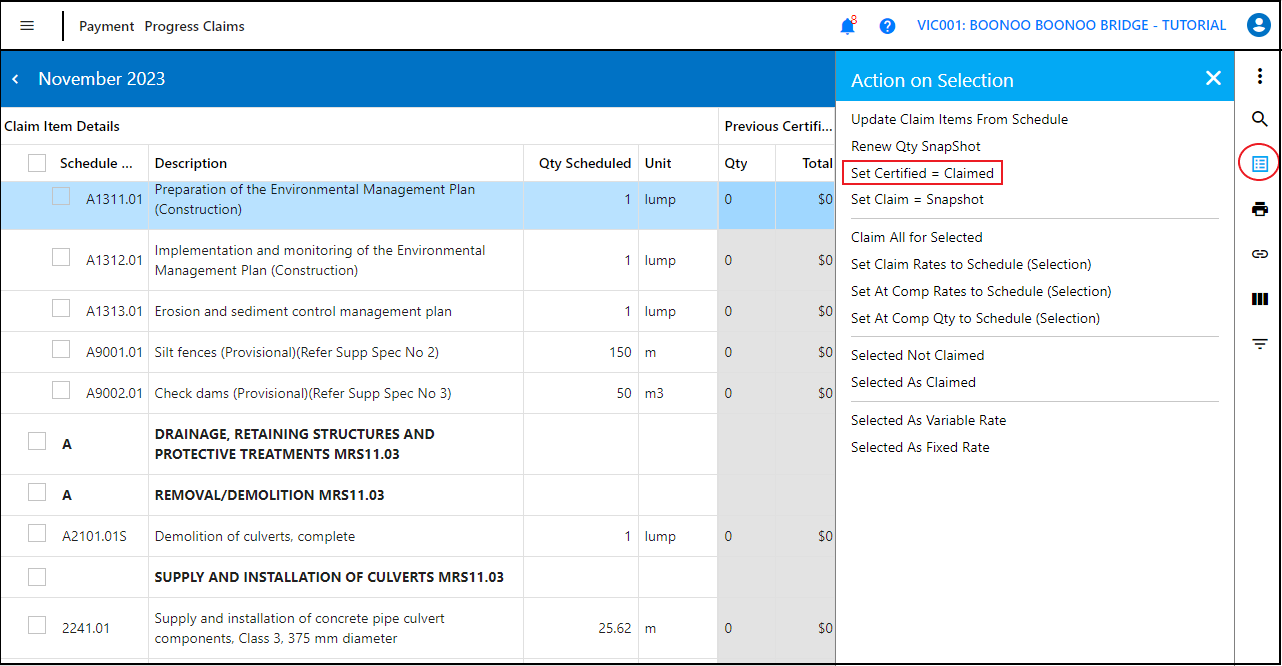Image resolution: width=1282 pixels, height=666 pixels.
Task: Tick checkbox for item A9001.01
Action: [x=61, y=349]
